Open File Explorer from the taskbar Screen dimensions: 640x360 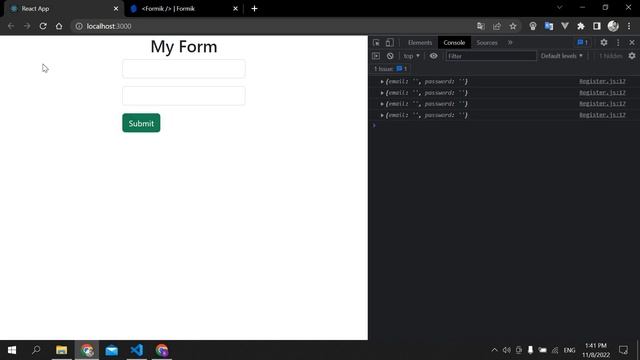pos(62,350)
